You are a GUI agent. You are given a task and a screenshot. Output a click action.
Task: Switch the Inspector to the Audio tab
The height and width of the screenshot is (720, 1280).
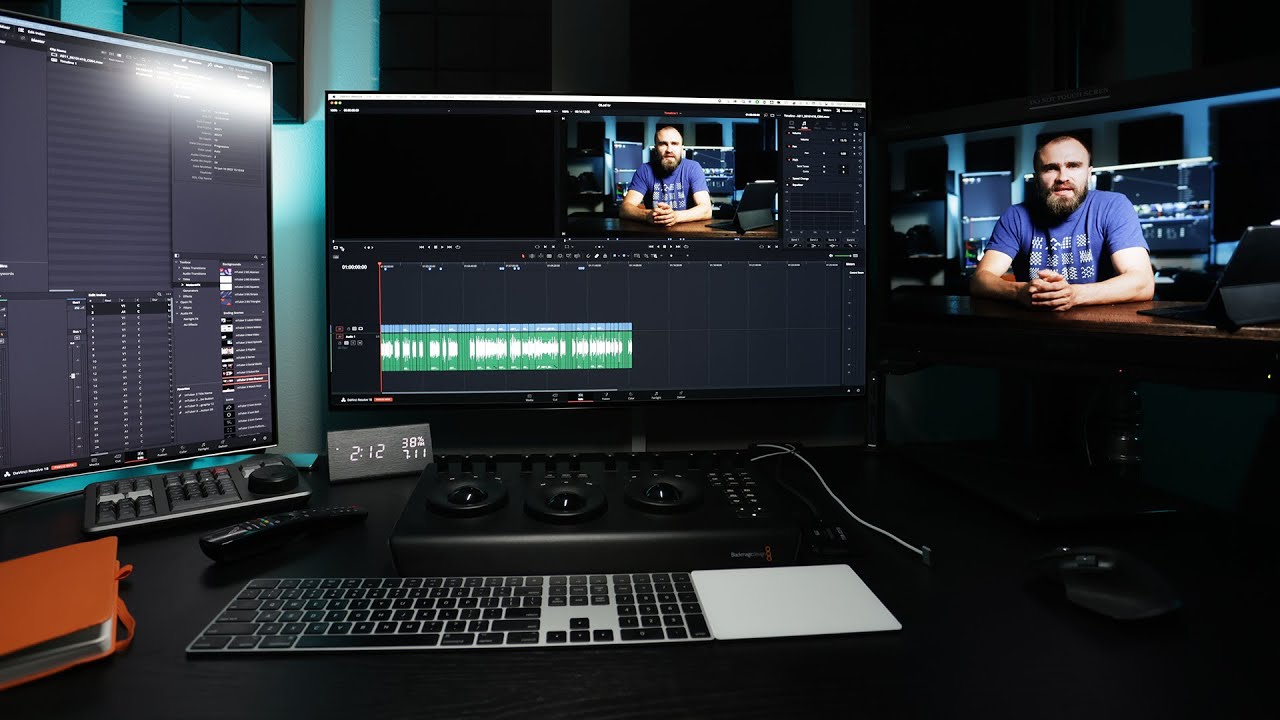click(804, 124)
